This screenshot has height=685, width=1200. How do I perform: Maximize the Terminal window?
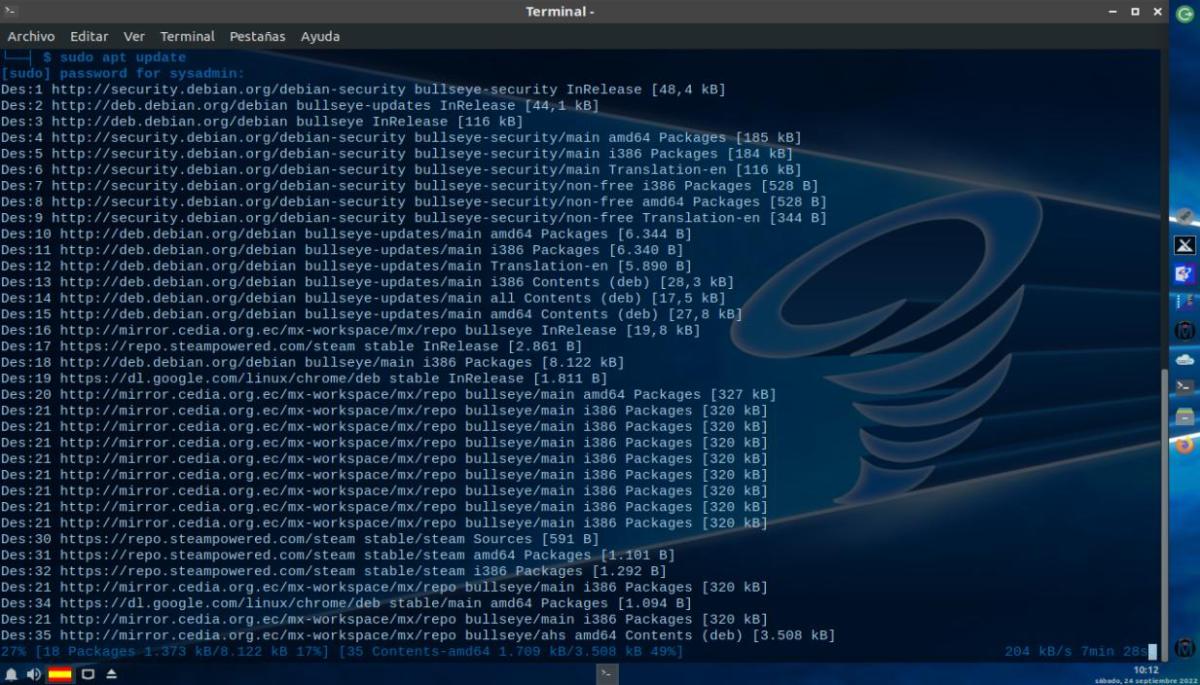coord(1135,12)
